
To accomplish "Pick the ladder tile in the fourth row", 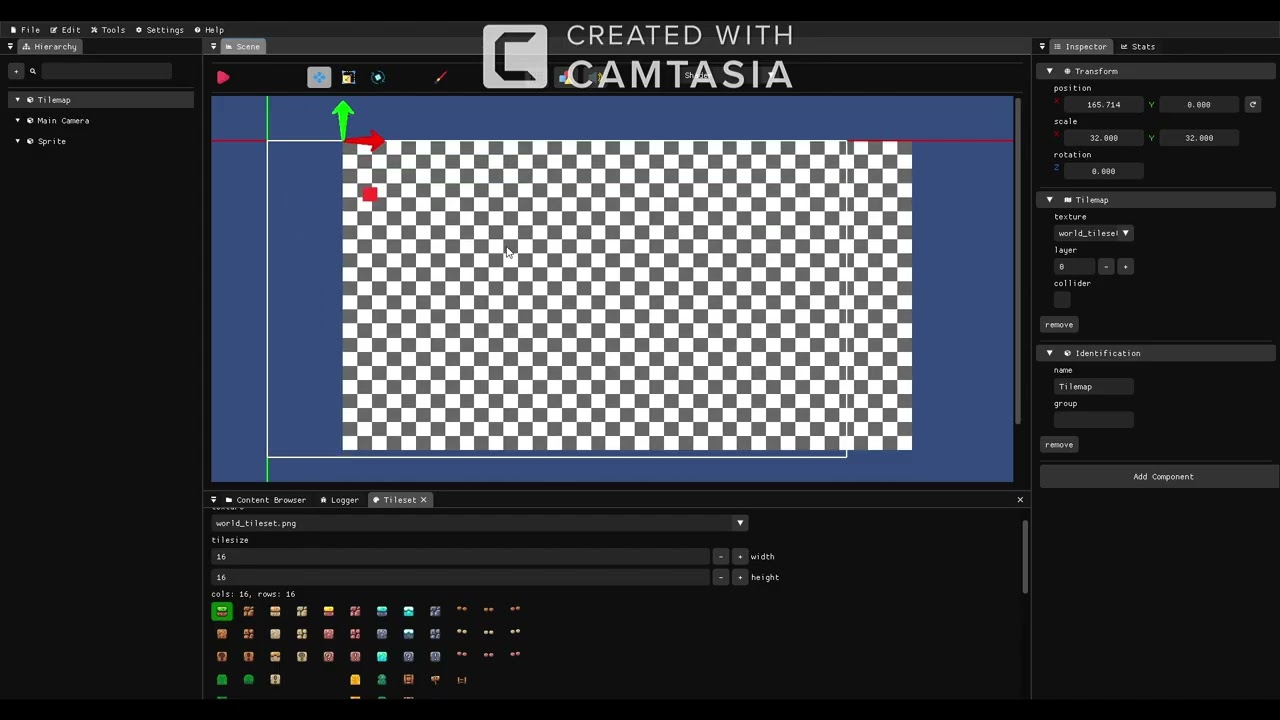I will click(x=462, y=680).
